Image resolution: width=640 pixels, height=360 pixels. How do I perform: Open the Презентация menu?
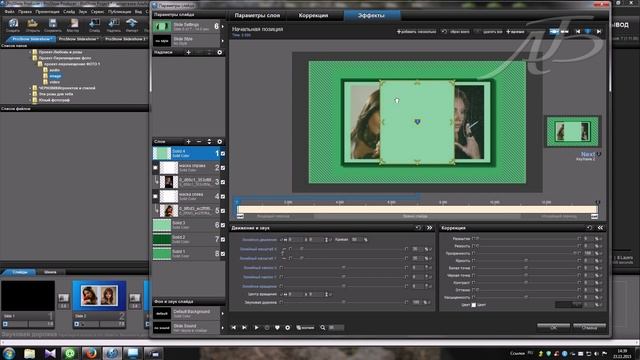(47, 12)
